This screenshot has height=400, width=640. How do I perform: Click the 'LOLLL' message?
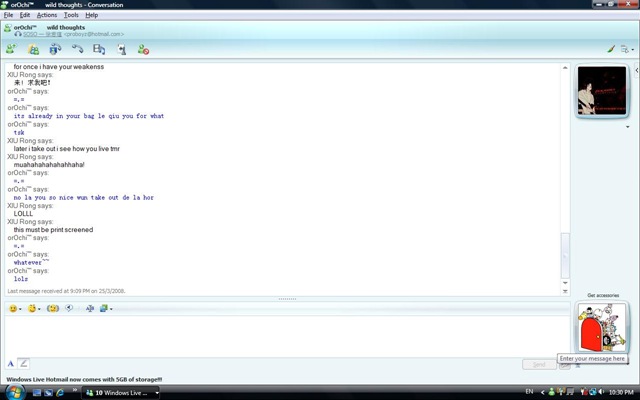(23, 213)
